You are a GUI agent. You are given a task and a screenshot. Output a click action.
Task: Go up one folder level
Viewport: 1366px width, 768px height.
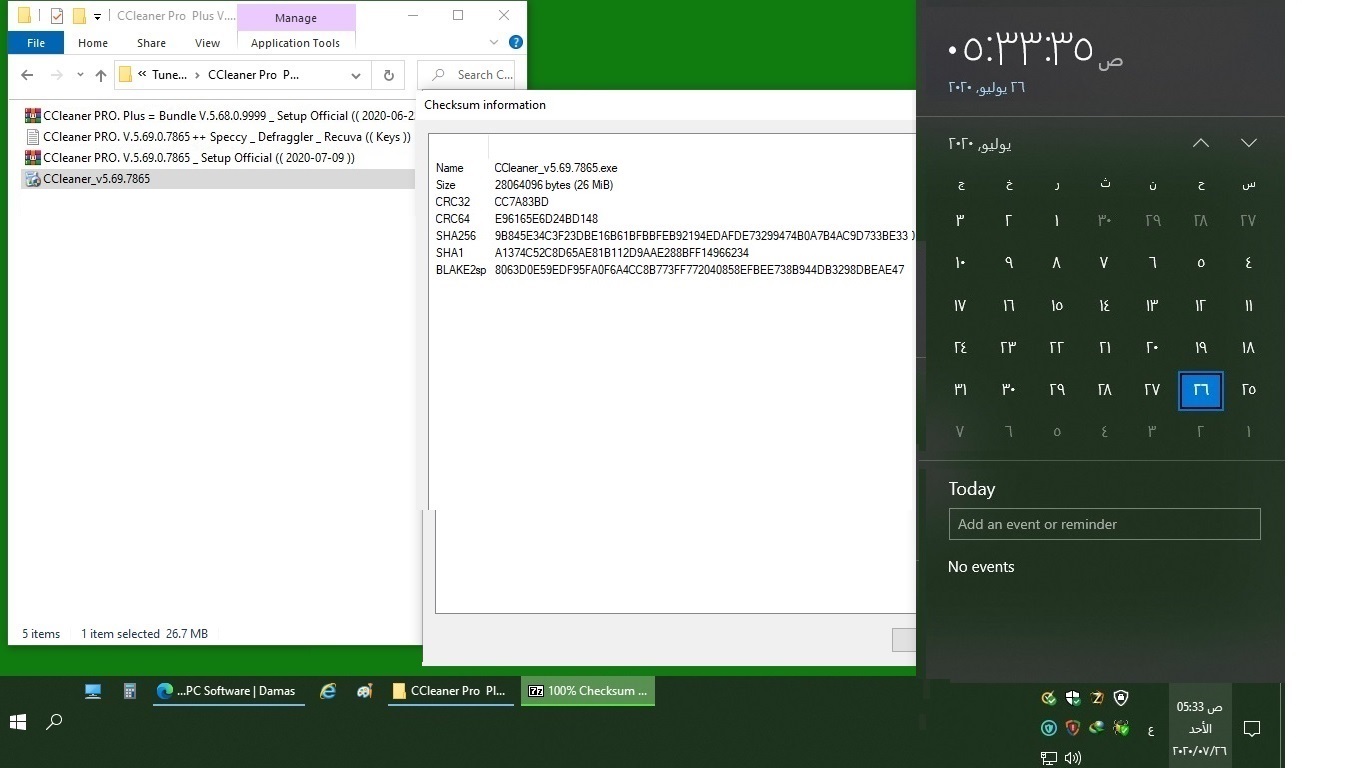[101, 75]
